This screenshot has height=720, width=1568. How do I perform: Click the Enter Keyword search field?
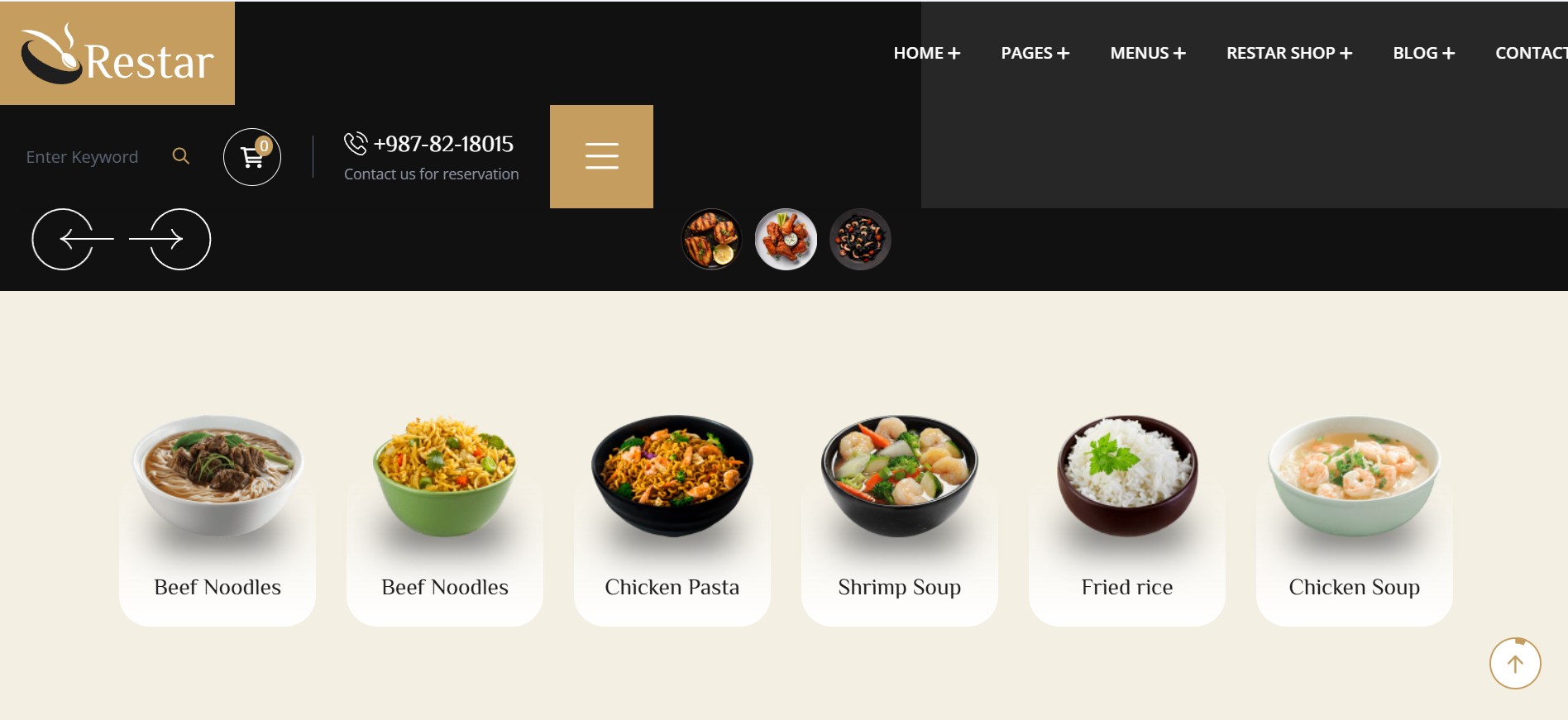(x=91, y=156)
